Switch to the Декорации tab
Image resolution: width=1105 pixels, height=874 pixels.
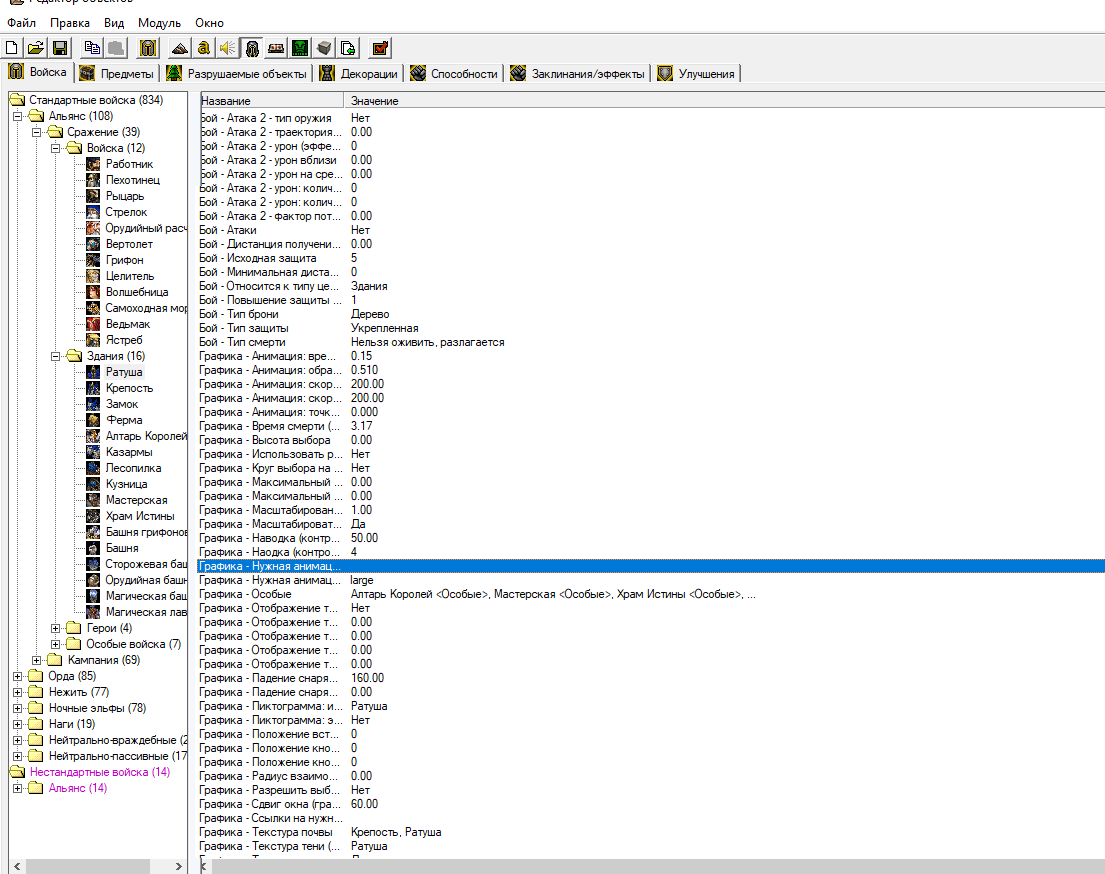click(x=359, y=73)
